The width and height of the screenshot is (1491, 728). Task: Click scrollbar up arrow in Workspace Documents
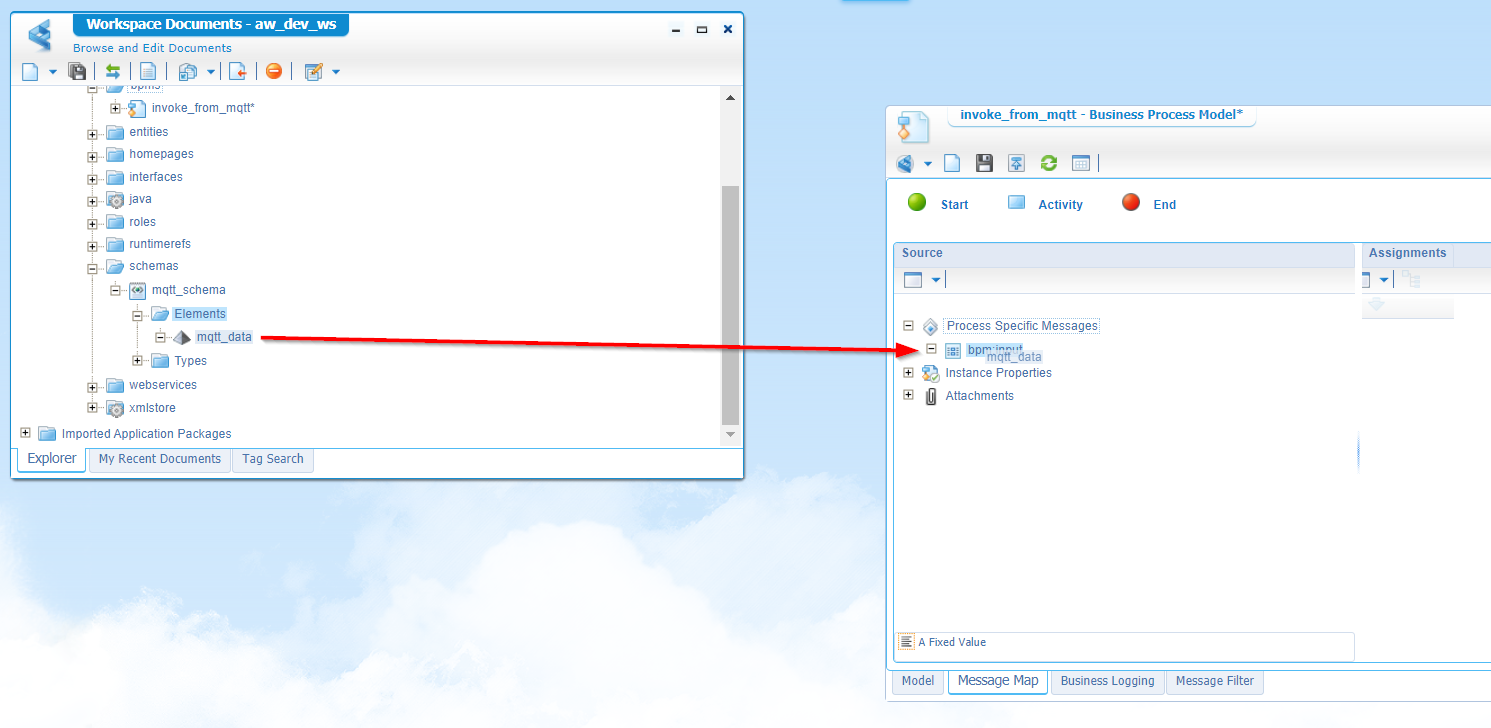(x=730, y=97)
